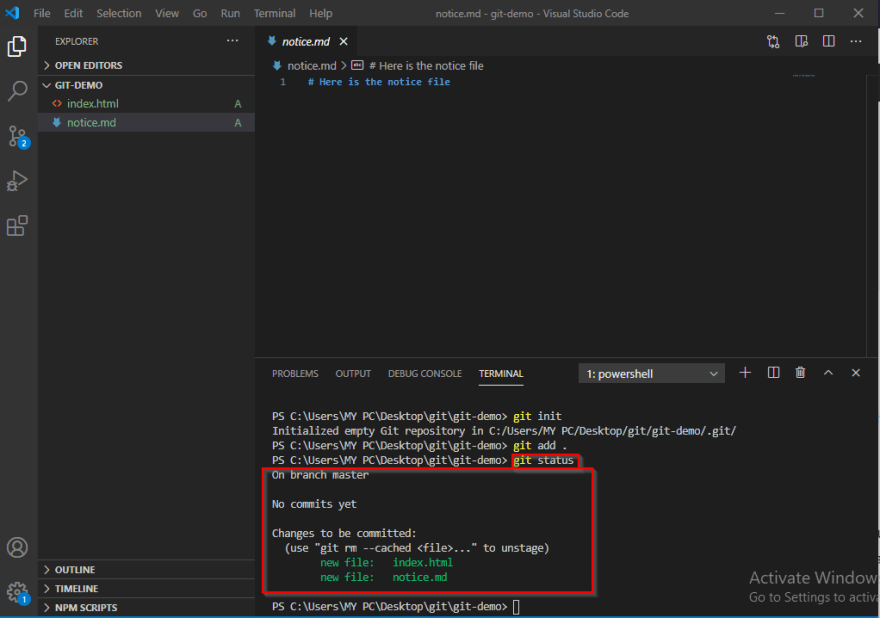Close the terminal panel
The image size is (880, 618).
click(856, 373)
